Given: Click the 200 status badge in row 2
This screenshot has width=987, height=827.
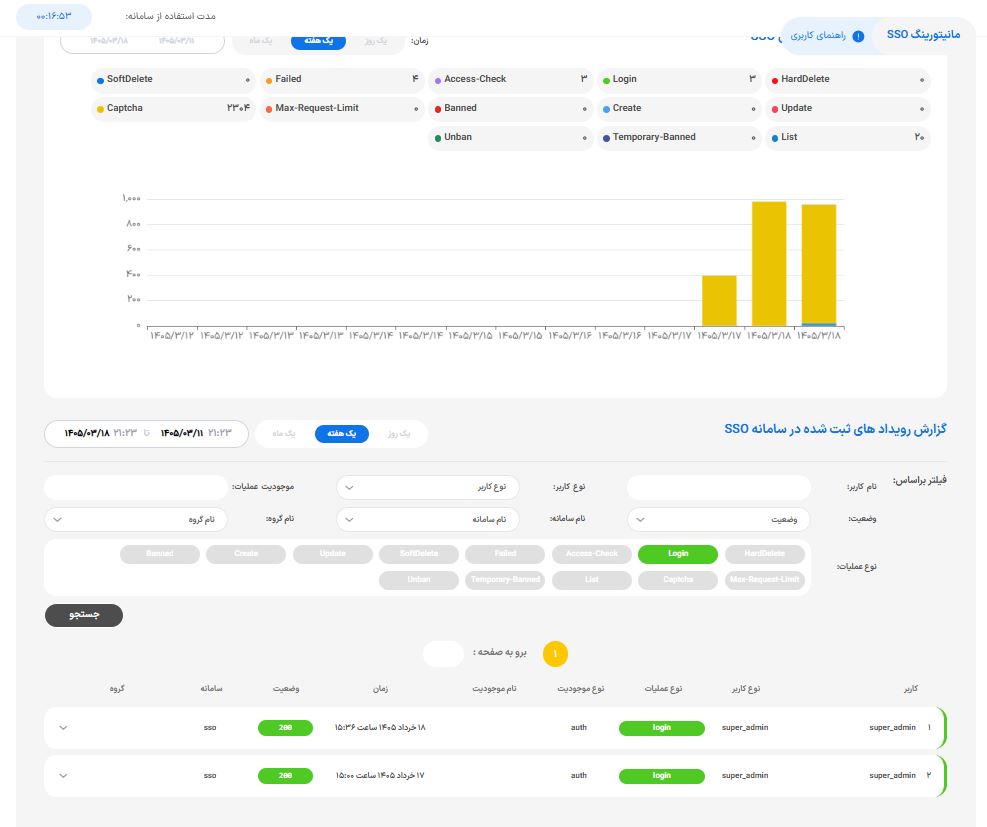Looking at the screenshot, I should pyautogui.click(x=285, y=776).
